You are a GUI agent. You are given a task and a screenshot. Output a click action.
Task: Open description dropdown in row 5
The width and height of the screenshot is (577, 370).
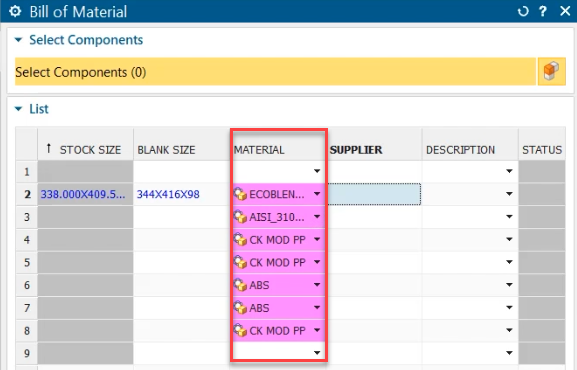[509, 262]
